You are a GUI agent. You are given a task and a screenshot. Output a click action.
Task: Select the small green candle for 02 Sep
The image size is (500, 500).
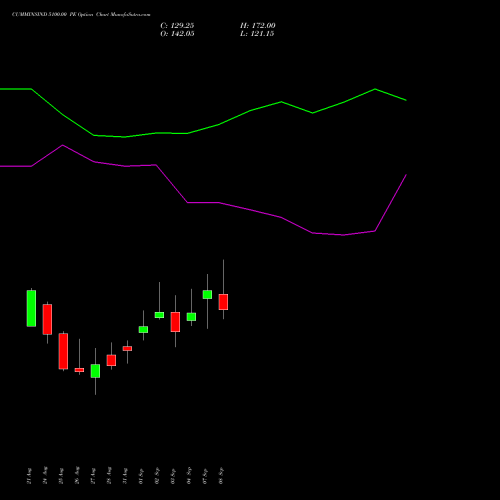[159, 315]
